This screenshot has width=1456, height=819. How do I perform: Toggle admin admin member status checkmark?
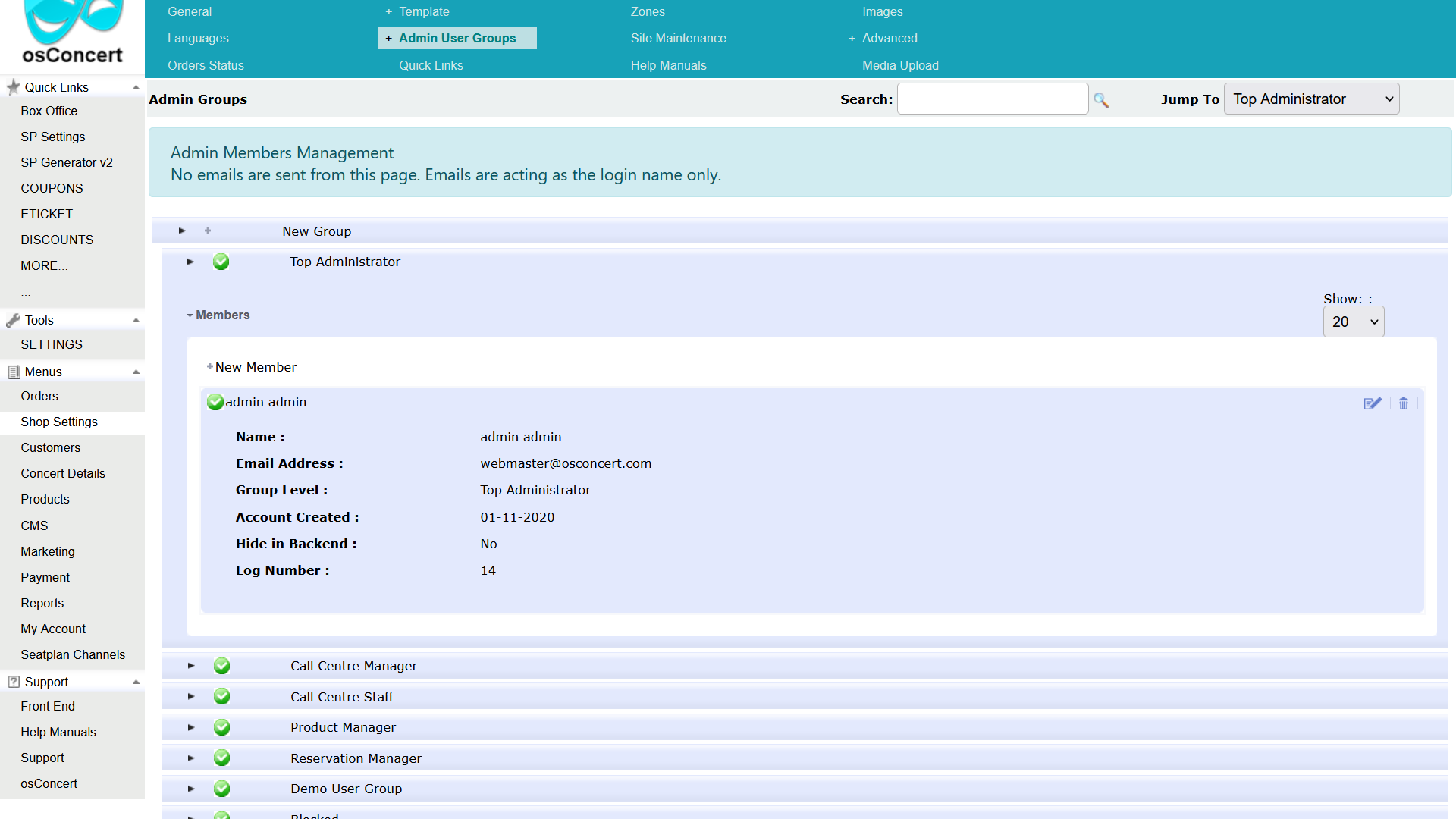tap(215, 402)
